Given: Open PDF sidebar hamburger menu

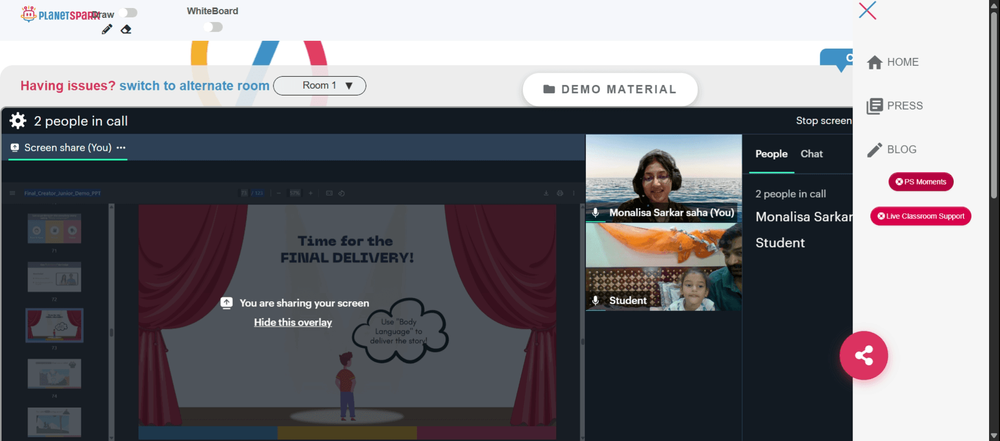Looking at the screenshot, I should pyautogui.click(x=12, y=193).
